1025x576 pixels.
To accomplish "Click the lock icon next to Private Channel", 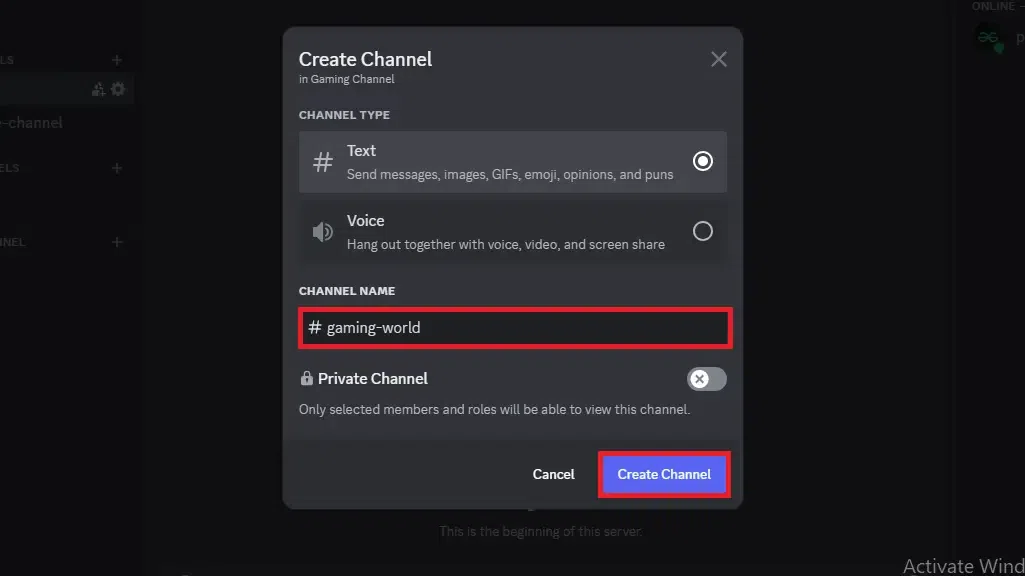I will [x=306, y=379].
